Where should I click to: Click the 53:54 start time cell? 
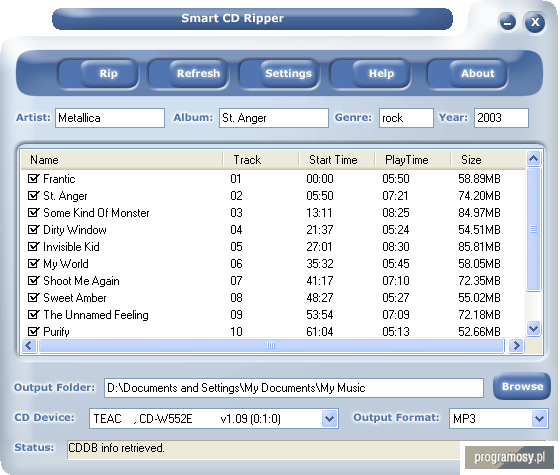320,315
